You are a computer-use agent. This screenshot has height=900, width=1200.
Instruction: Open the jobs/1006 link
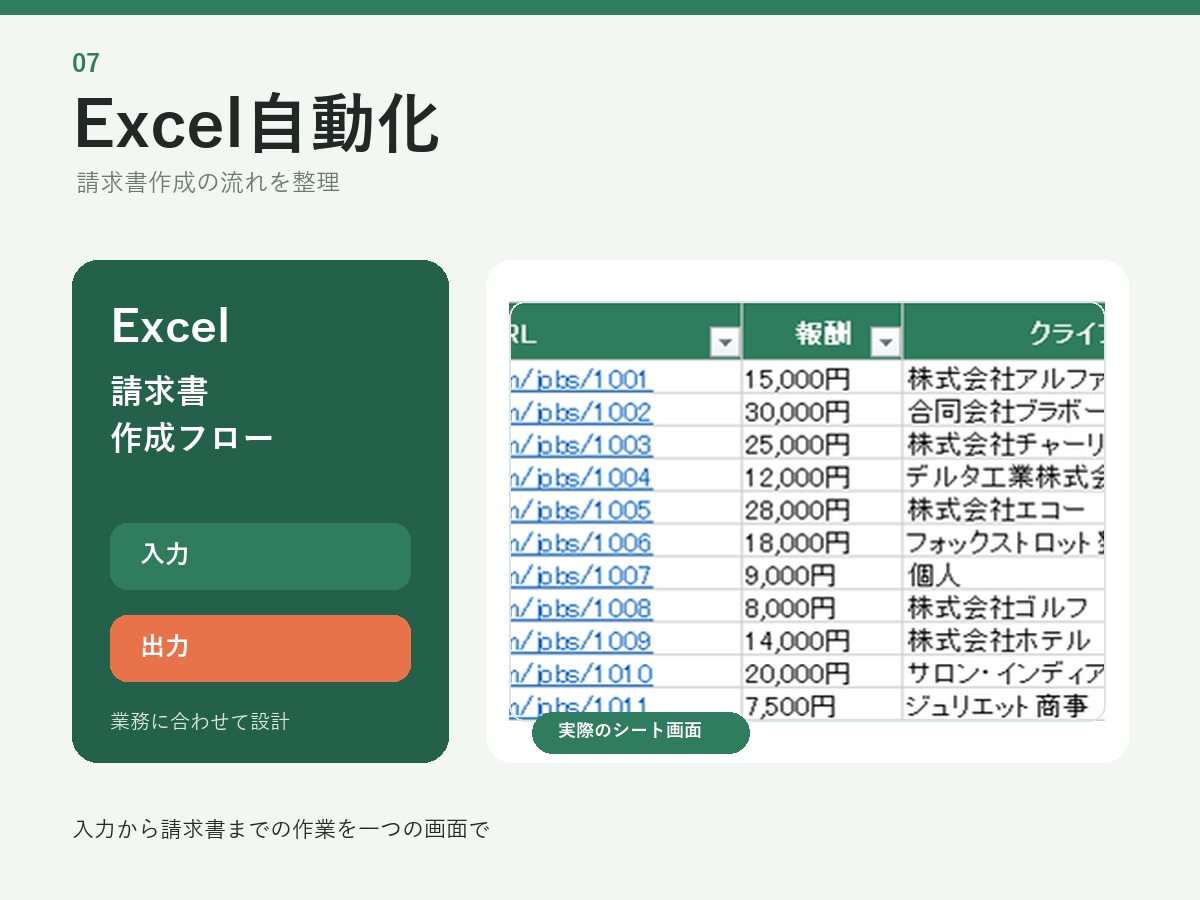581,544
